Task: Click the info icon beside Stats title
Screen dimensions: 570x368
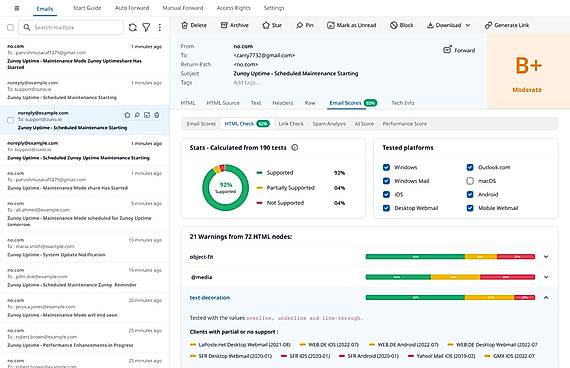Action: [x=295, y=148]
